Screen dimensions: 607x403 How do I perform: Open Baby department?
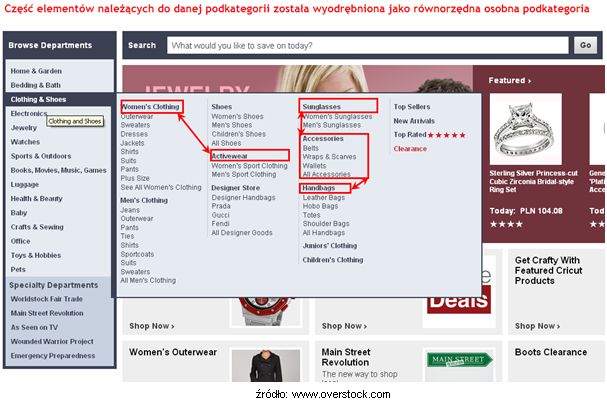(19, 213)
